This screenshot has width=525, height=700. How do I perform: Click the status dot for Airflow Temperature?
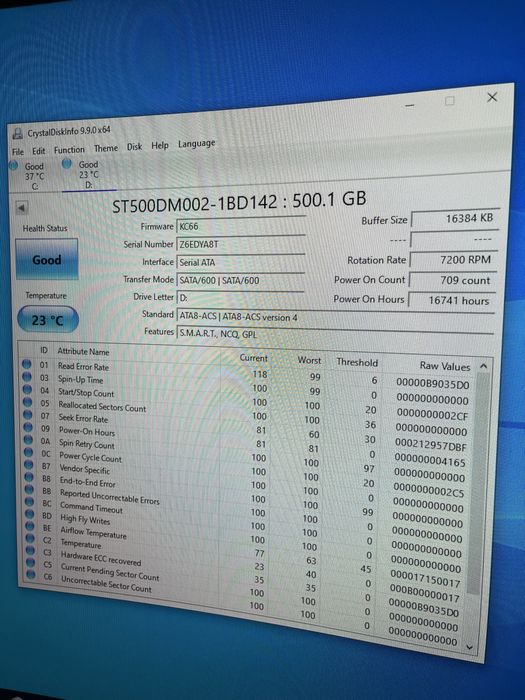pos(30,525)
